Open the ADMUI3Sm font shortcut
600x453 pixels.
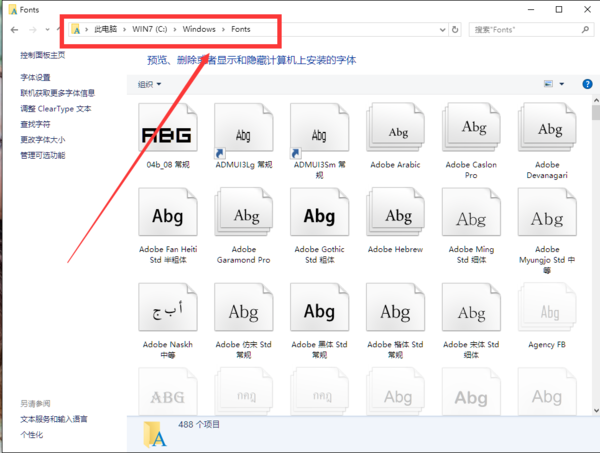[x=320, y=129]
